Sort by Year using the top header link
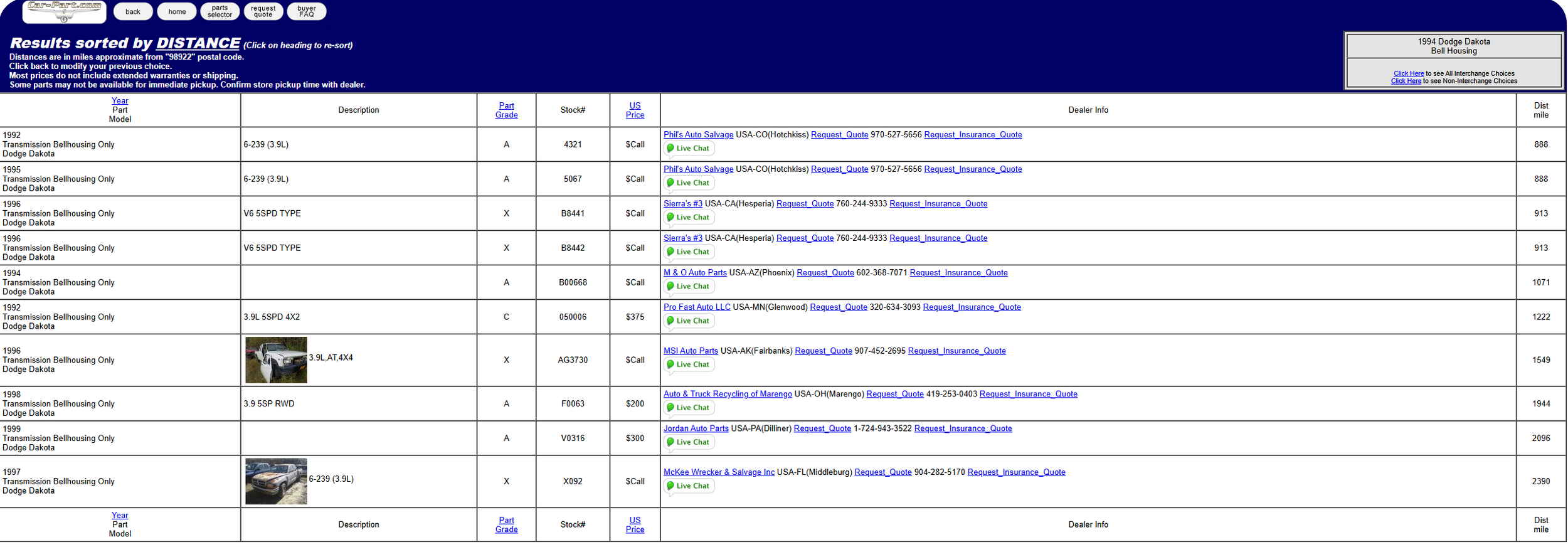This screenshot has width=1568, height=547. 120,101
